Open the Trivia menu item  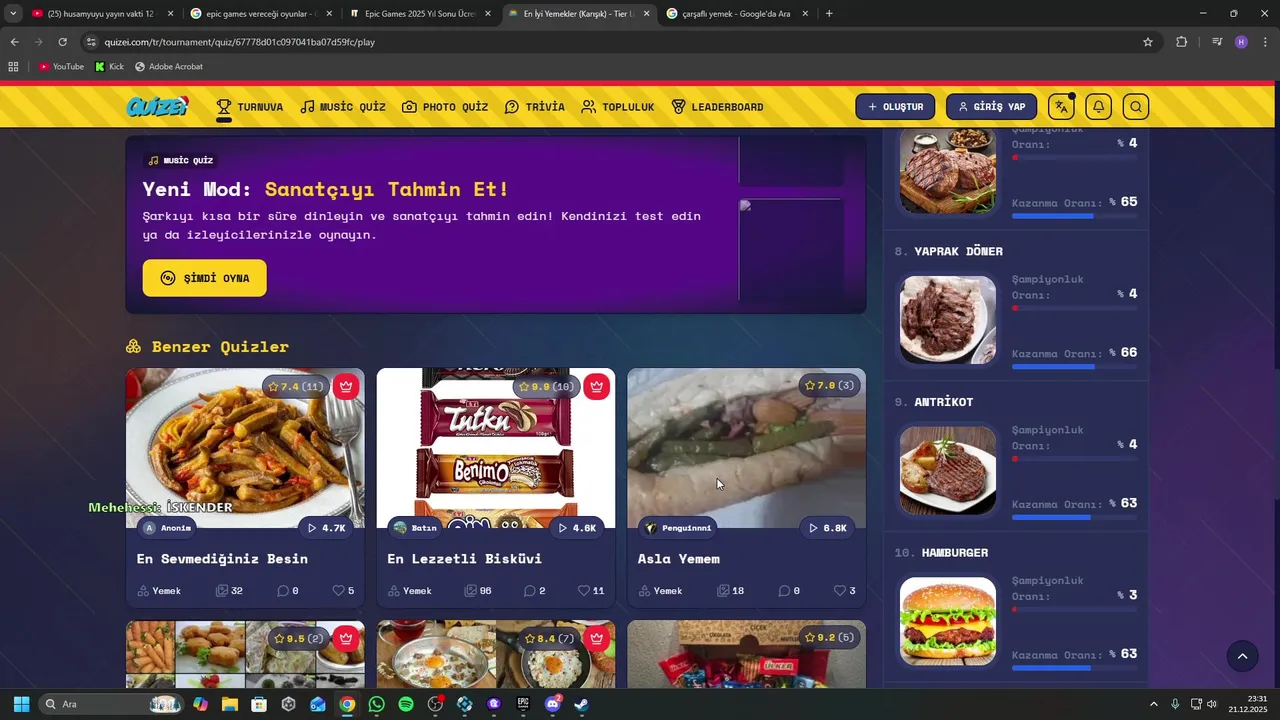coord(535,107)
